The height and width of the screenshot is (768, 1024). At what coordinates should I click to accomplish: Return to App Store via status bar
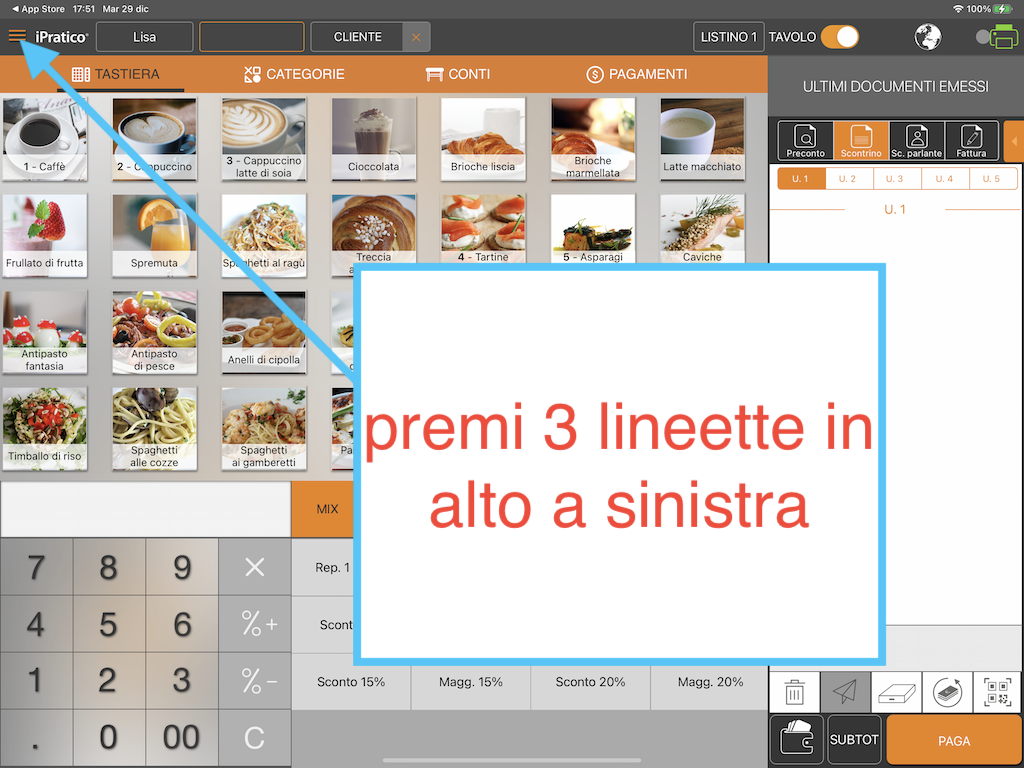pos(39,9)
